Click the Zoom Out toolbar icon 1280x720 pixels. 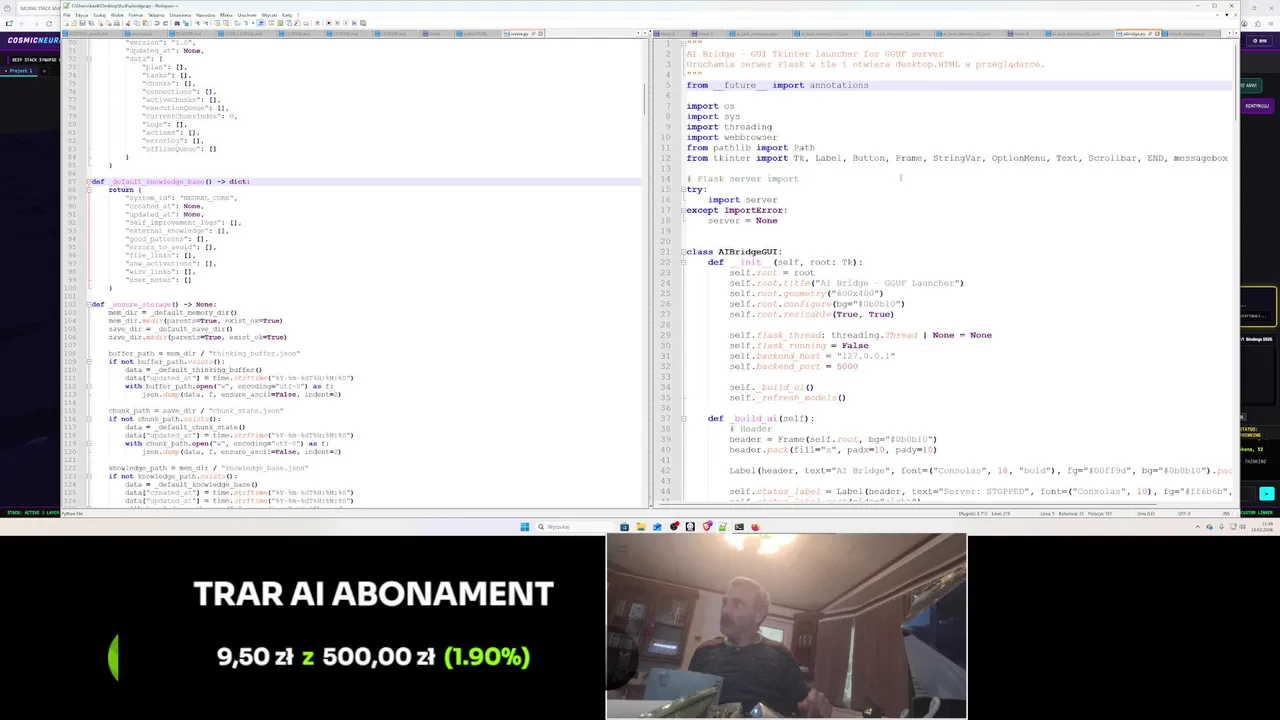(206, 23)
